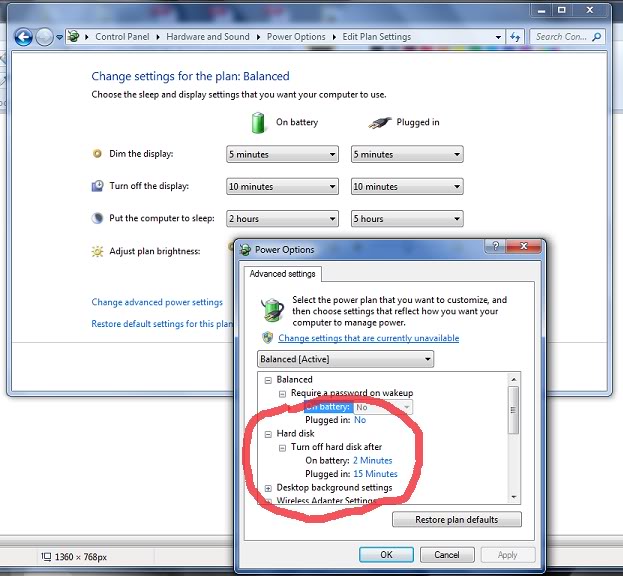Image resolution: width=623 pixels, height=576 pixels.
Task: Select the Advanced settings tab
Action: click(x=282, y=274)
